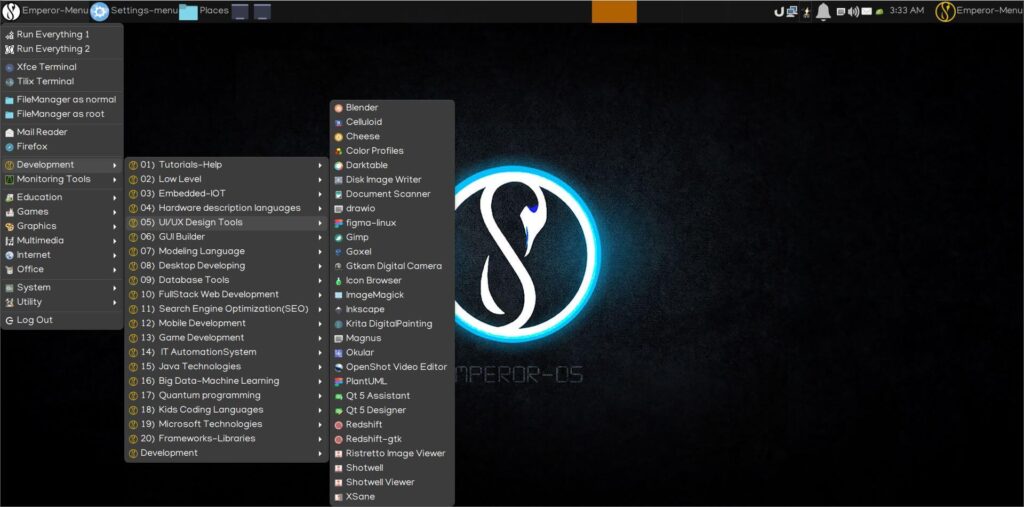Open the Places panel button
The width and height of the screenshot is (1024, 507).
coord(204,11)
